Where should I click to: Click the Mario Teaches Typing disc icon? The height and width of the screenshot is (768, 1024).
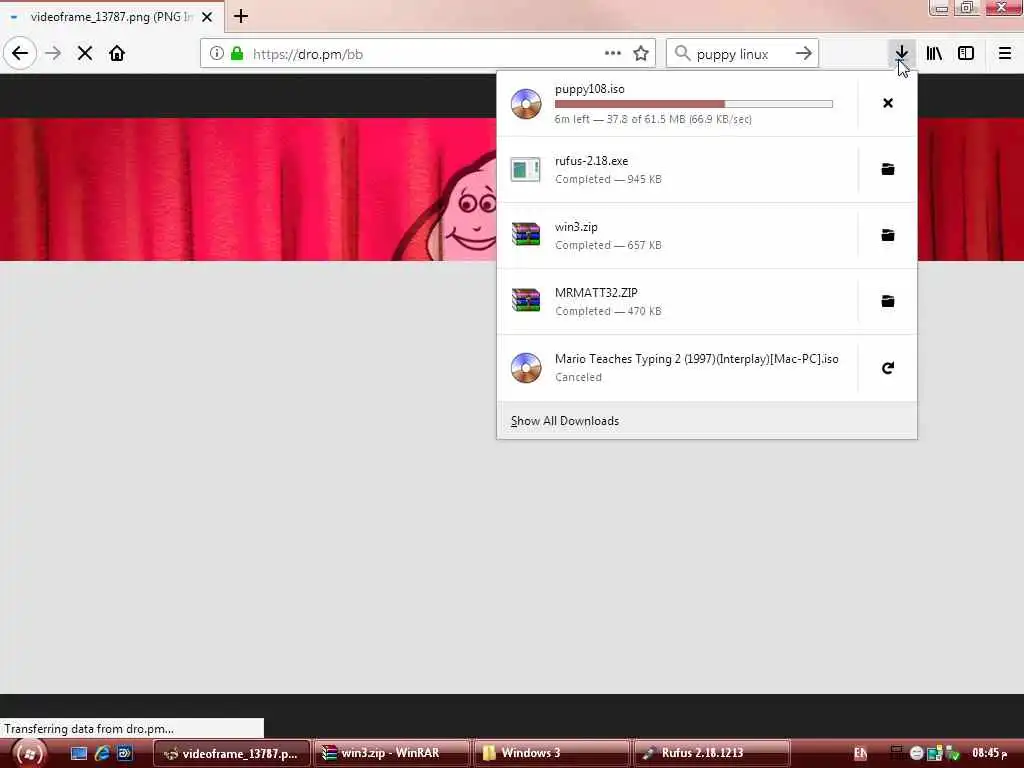526,368
